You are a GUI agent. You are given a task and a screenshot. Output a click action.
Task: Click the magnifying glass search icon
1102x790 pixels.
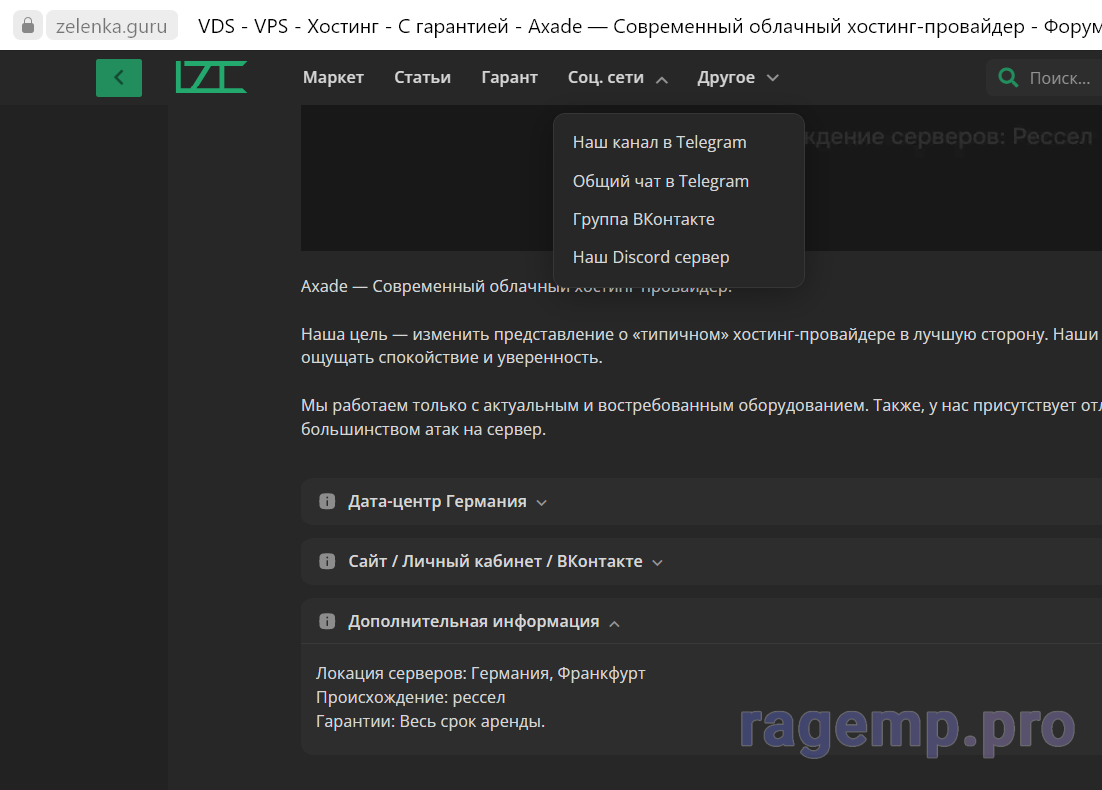[1009, 78]
